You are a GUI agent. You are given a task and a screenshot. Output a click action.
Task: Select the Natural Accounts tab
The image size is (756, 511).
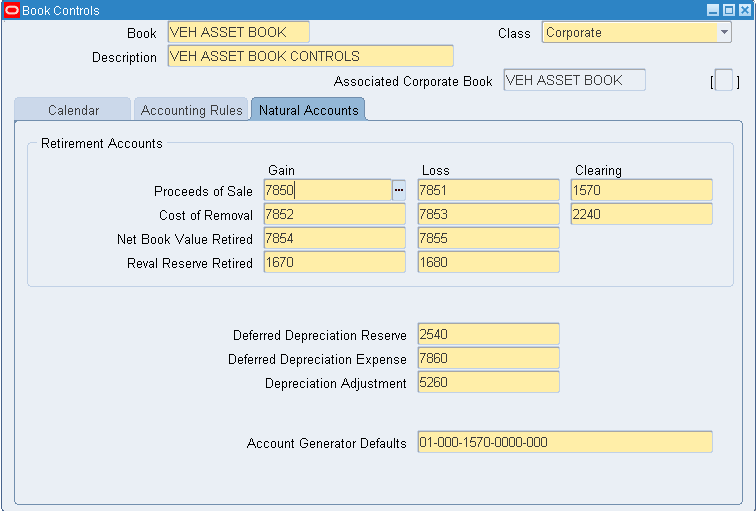[x=308, y=110]
